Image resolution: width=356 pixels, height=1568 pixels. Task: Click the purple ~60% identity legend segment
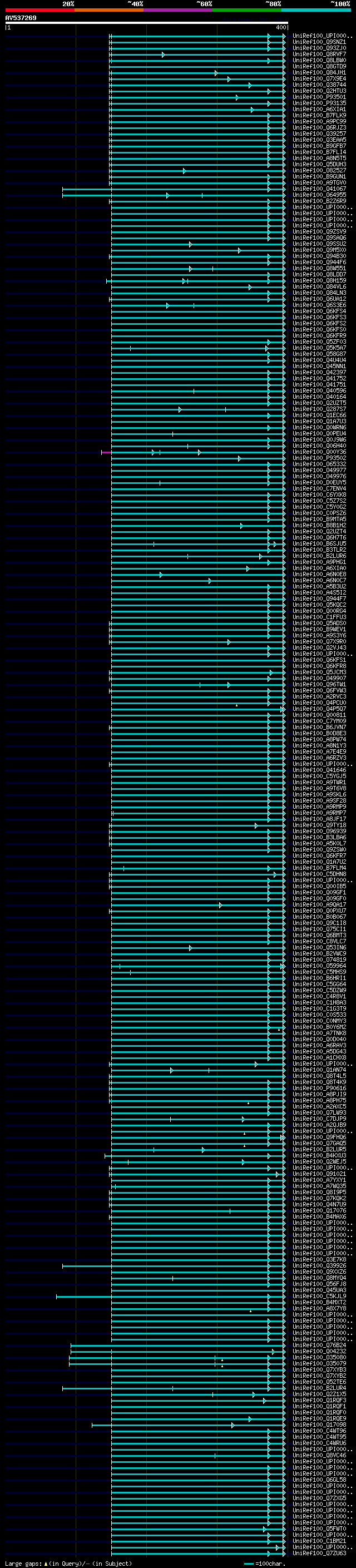[177, 10]
